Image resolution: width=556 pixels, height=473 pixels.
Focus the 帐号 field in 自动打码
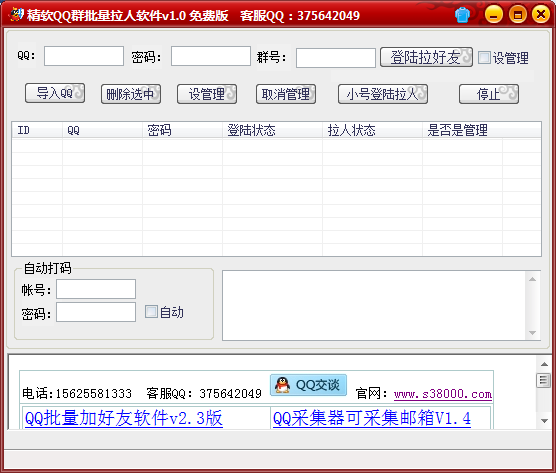pos(96,289)
